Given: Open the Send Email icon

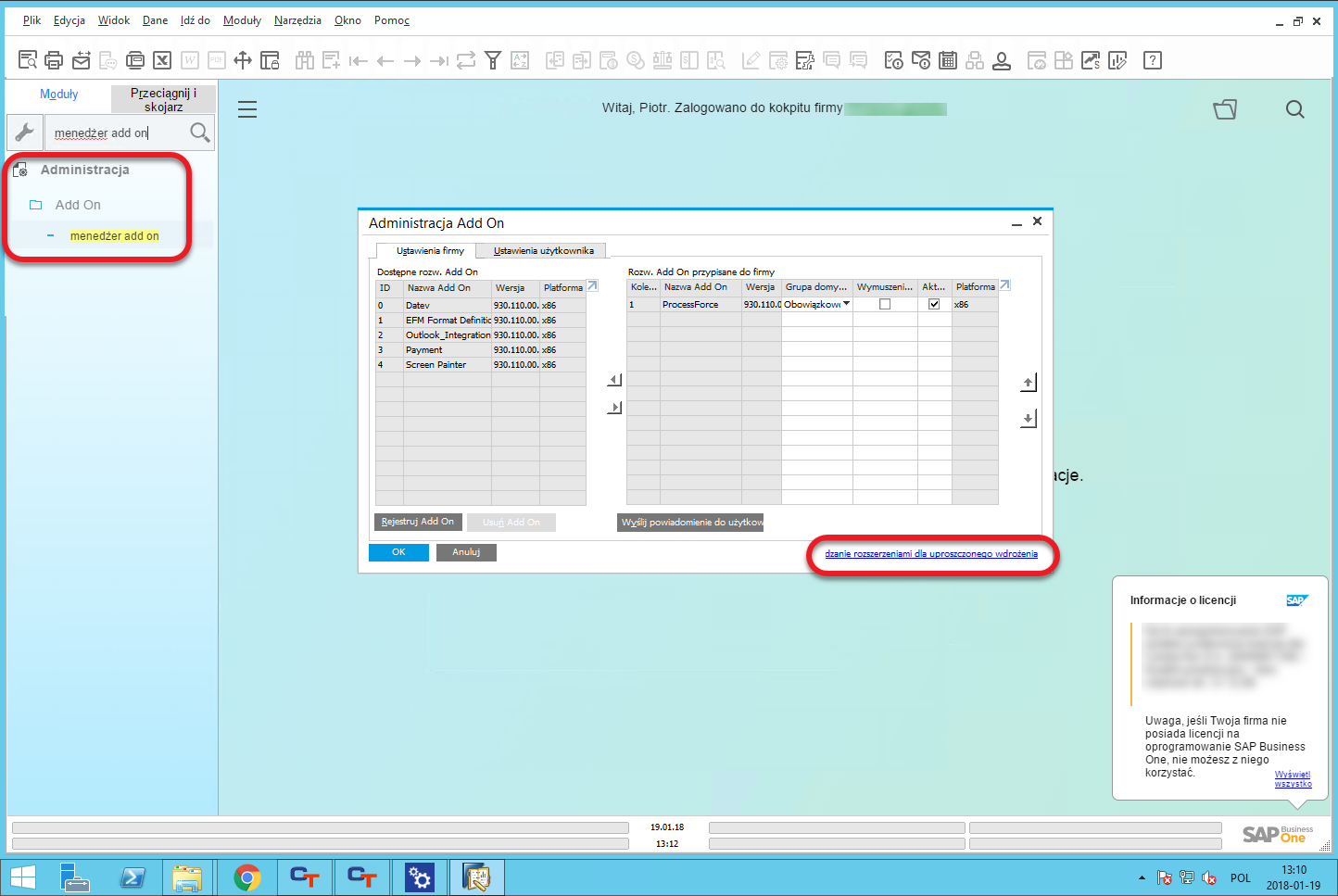Looking at the screenshot, I should point(82,60).
